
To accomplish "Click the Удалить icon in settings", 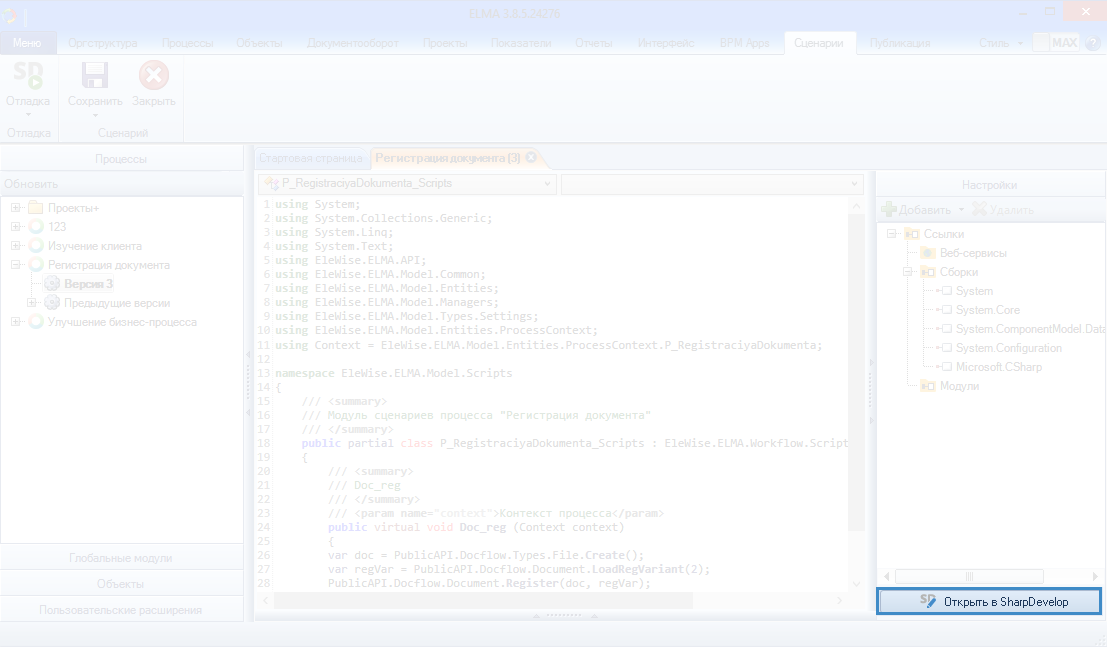I will point(980,210).
